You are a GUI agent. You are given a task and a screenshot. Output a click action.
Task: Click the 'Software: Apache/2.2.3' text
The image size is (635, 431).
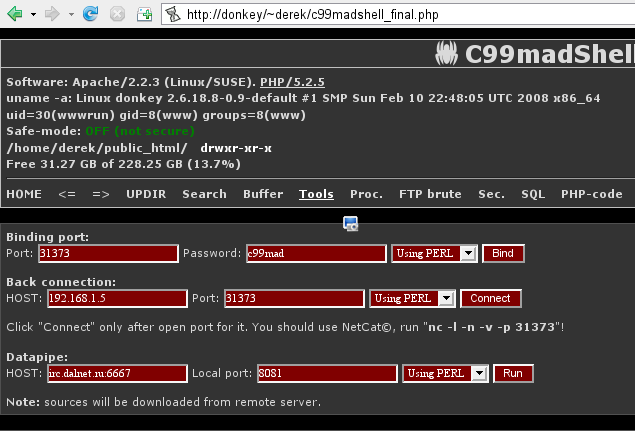click(x=131, y=82)
